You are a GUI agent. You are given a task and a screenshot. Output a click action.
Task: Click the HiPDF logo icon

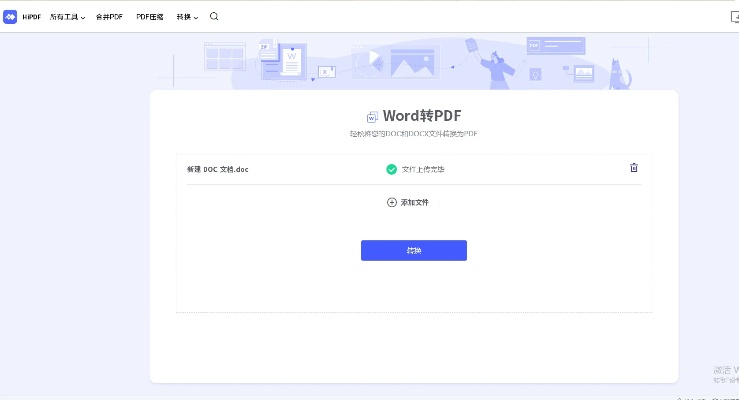(x=11, y=17)
